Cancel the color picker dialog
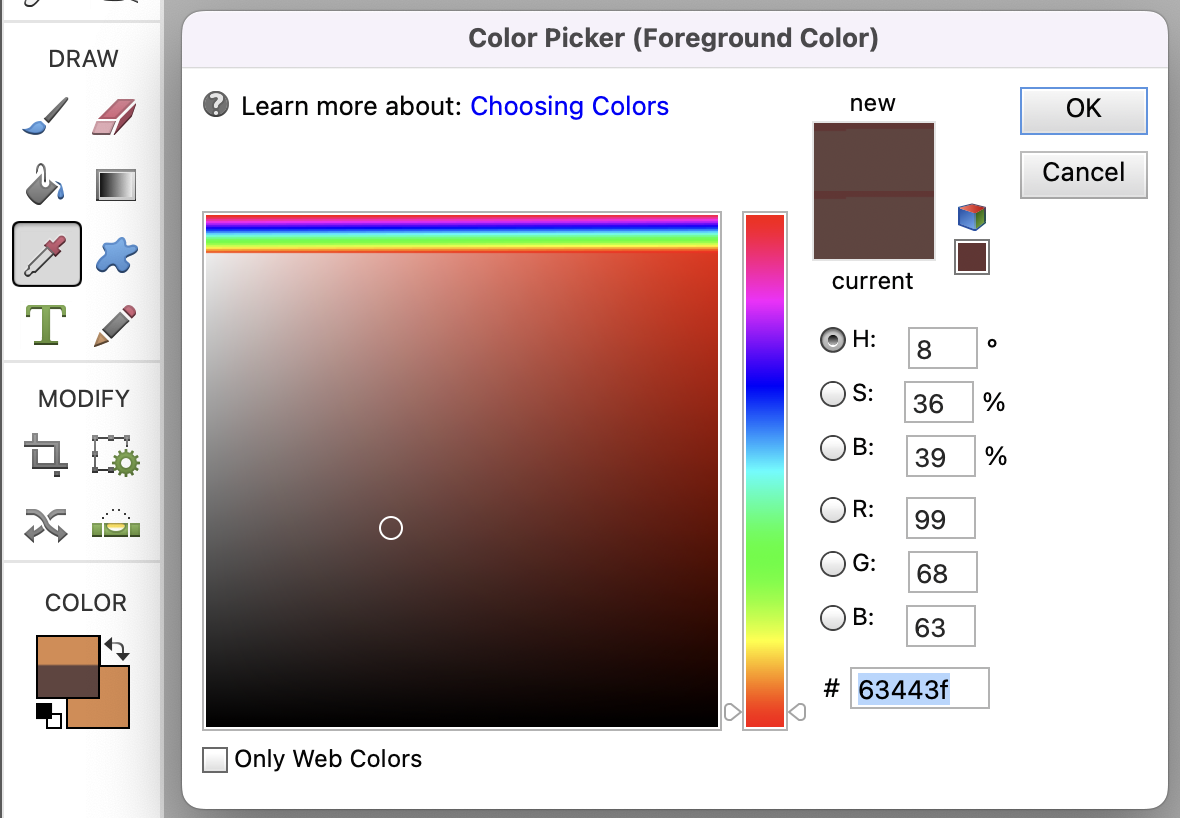 pos(1083,174)
